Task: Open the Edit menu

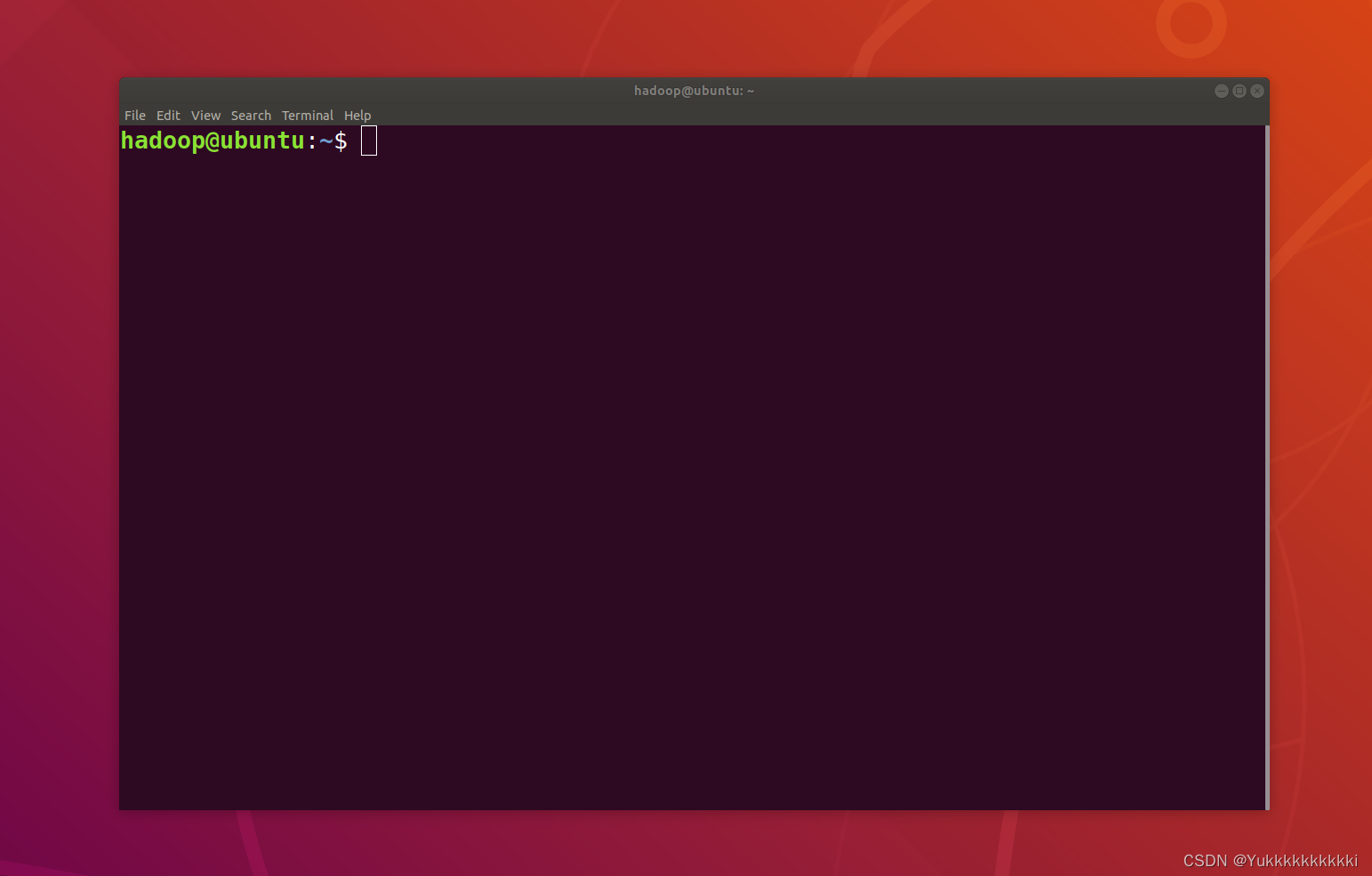Action: click(168, 116)
